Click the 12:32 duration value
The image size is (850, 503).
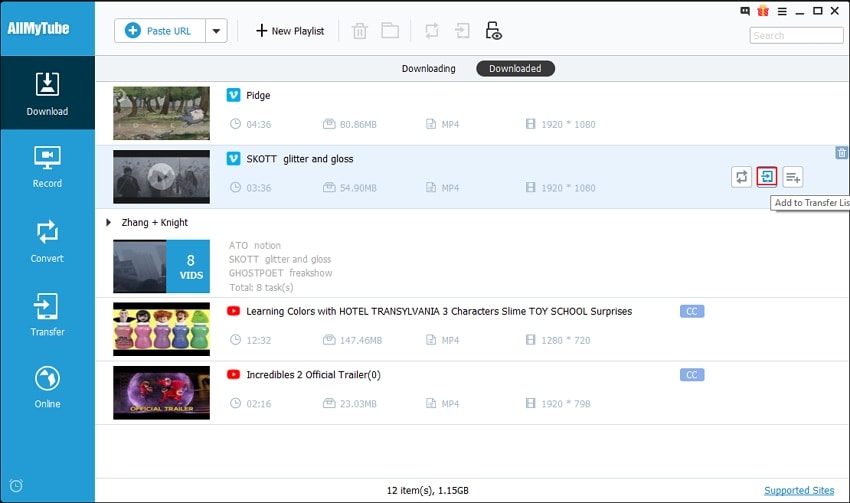259,340
